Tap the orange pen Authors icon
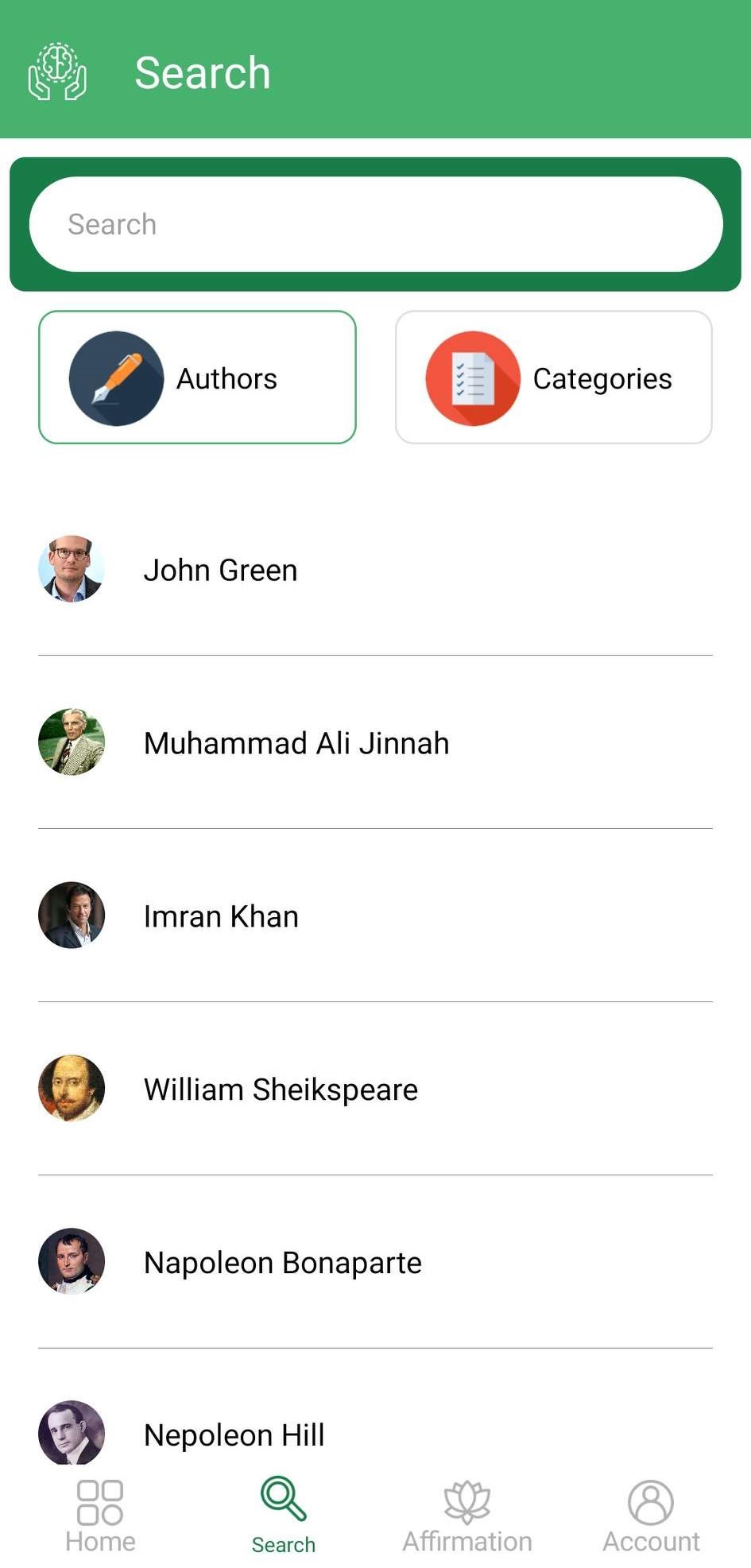 pos(116,378)
